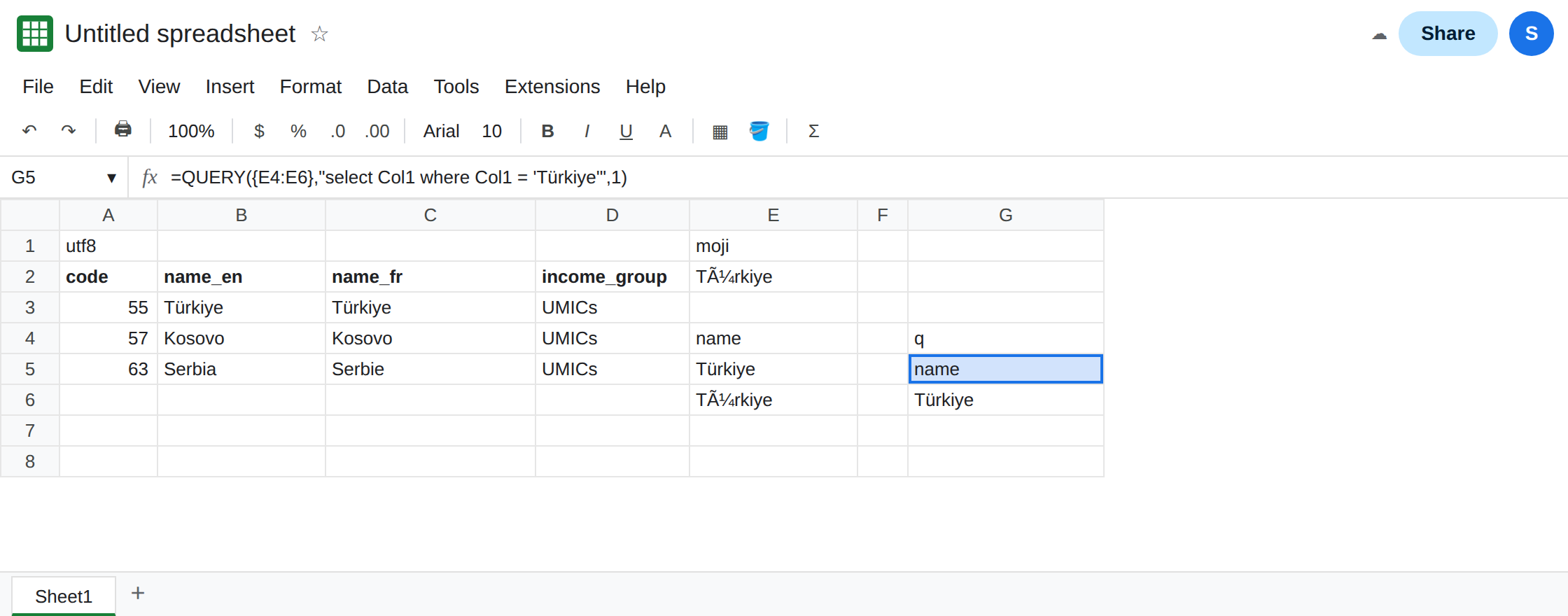
Task: Select column B header
Action: coord(241,215)
